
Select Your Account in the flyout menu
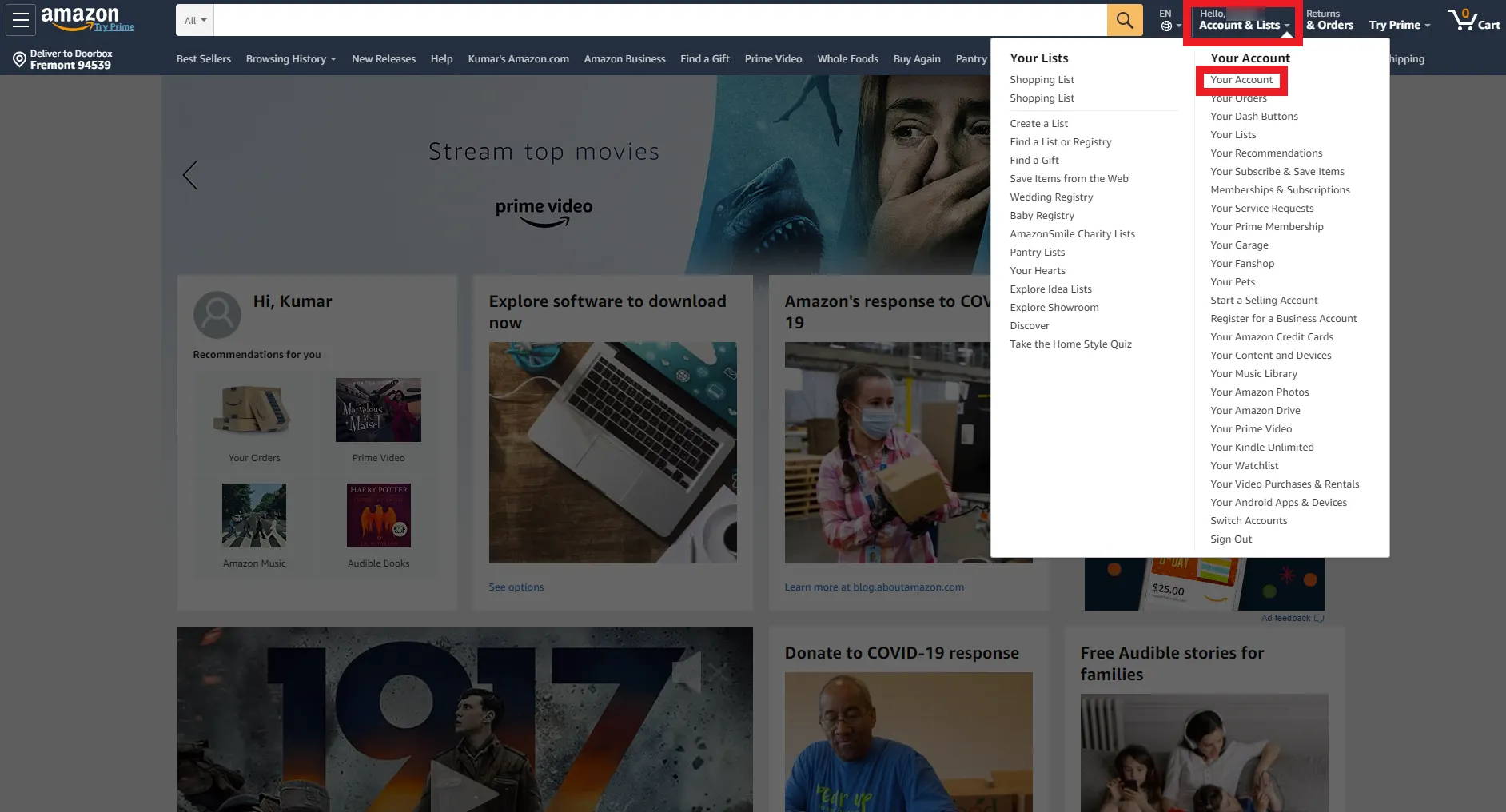click(1241, 79)
